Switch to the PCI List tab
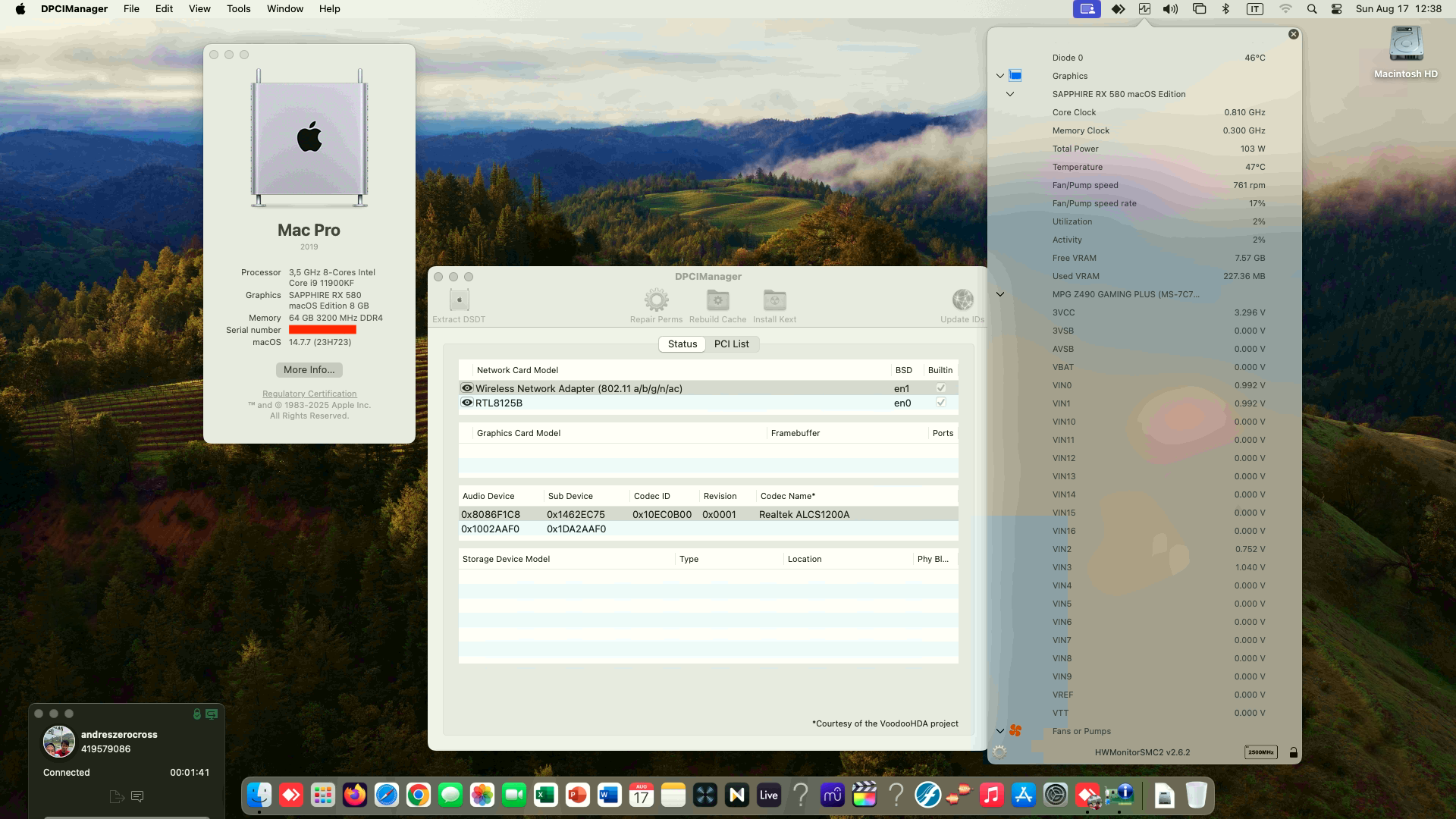The height and width of the screenshot is (819, 1456). point(732,344)
